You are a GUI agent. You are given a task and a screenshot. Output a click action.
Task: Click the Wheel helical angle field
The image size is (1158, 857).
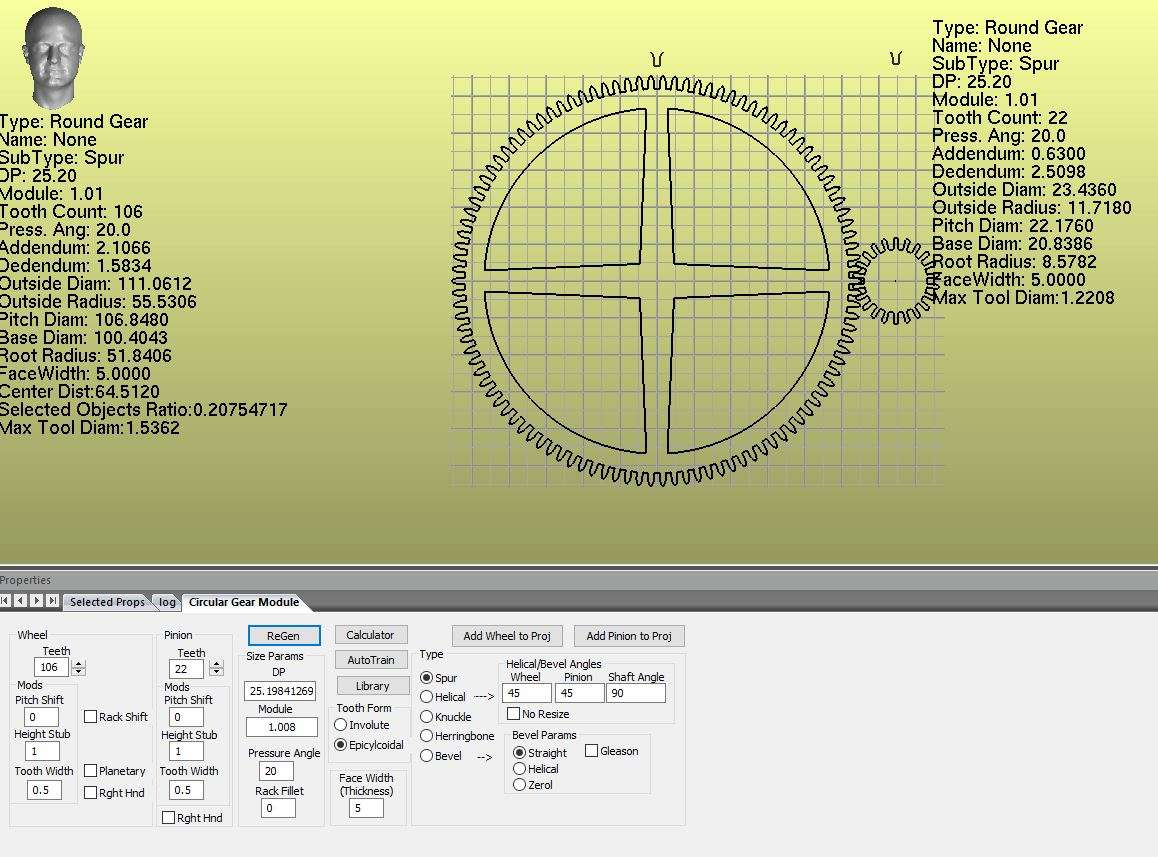click(x=527, y=693)
